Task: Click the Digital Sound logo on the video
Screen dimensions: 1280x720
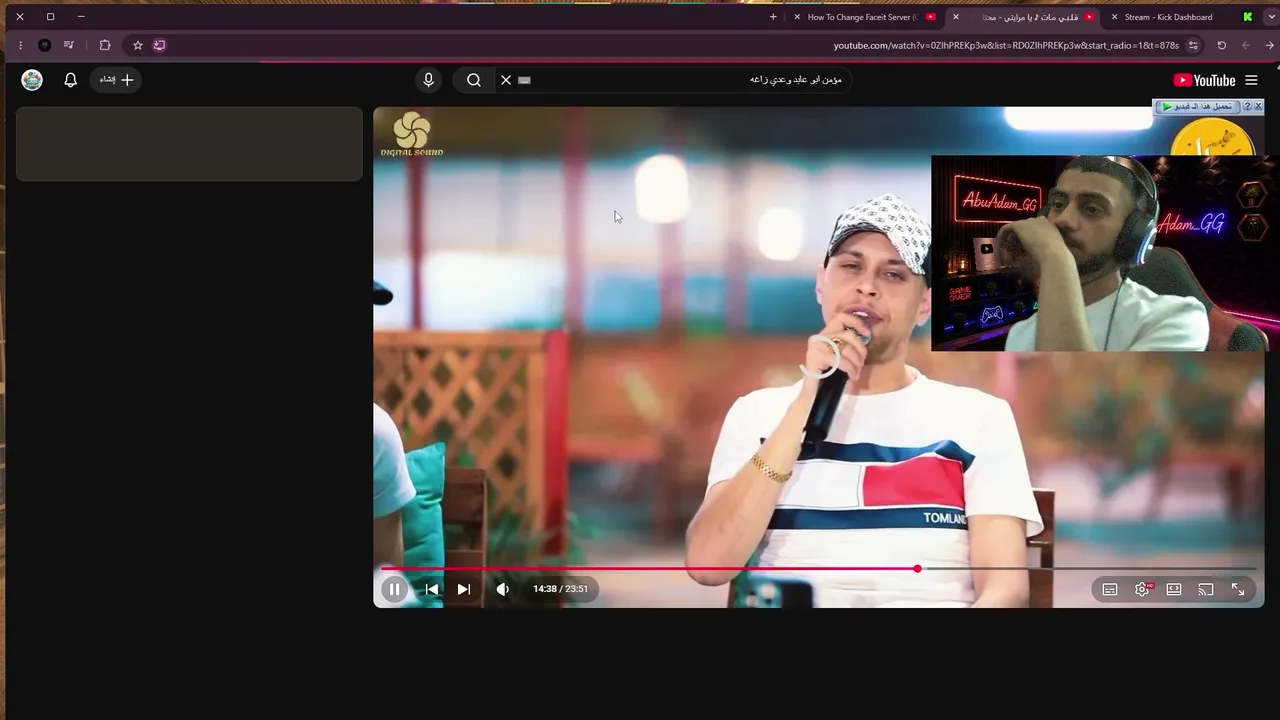Action: pos(412,135)
